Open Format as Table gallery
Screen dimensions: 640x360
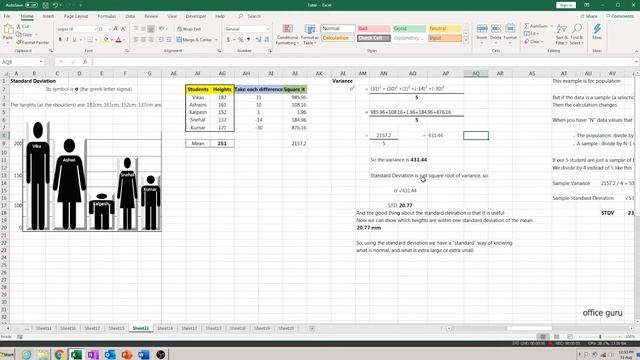pos(309,34)
